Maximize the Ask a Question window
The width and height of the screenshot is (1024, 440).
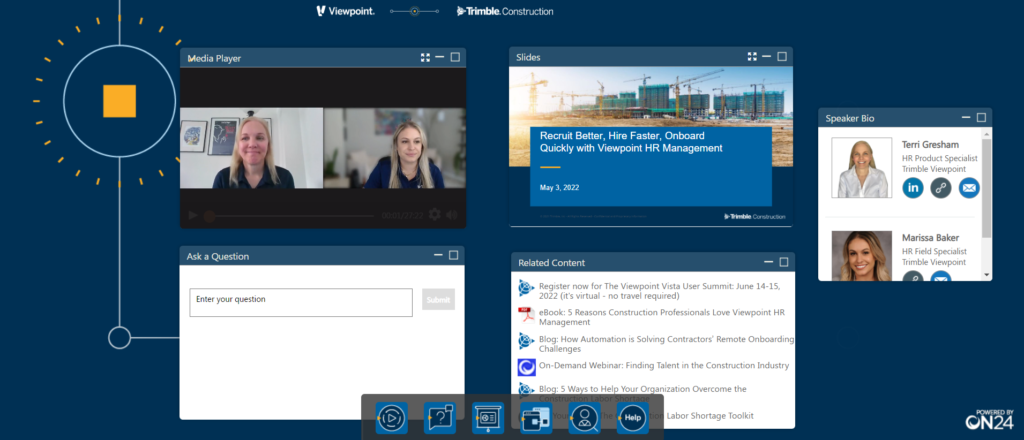point(453,255)
